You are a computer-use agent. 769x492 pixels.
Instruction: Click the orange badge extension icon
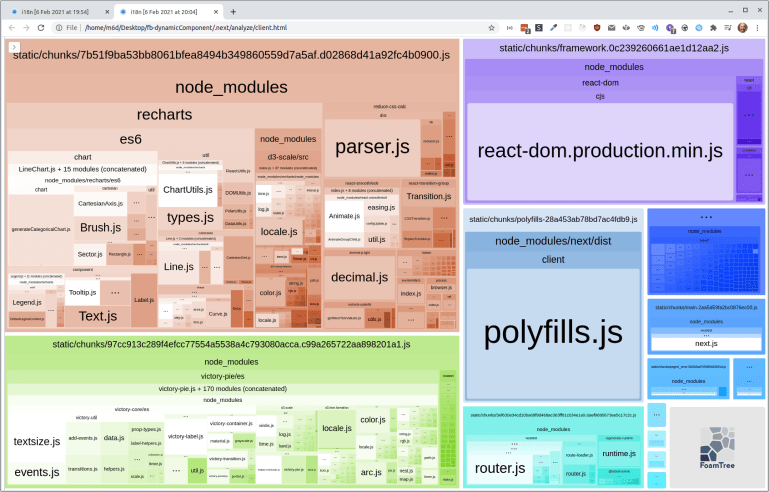click(x=525, y=28)
